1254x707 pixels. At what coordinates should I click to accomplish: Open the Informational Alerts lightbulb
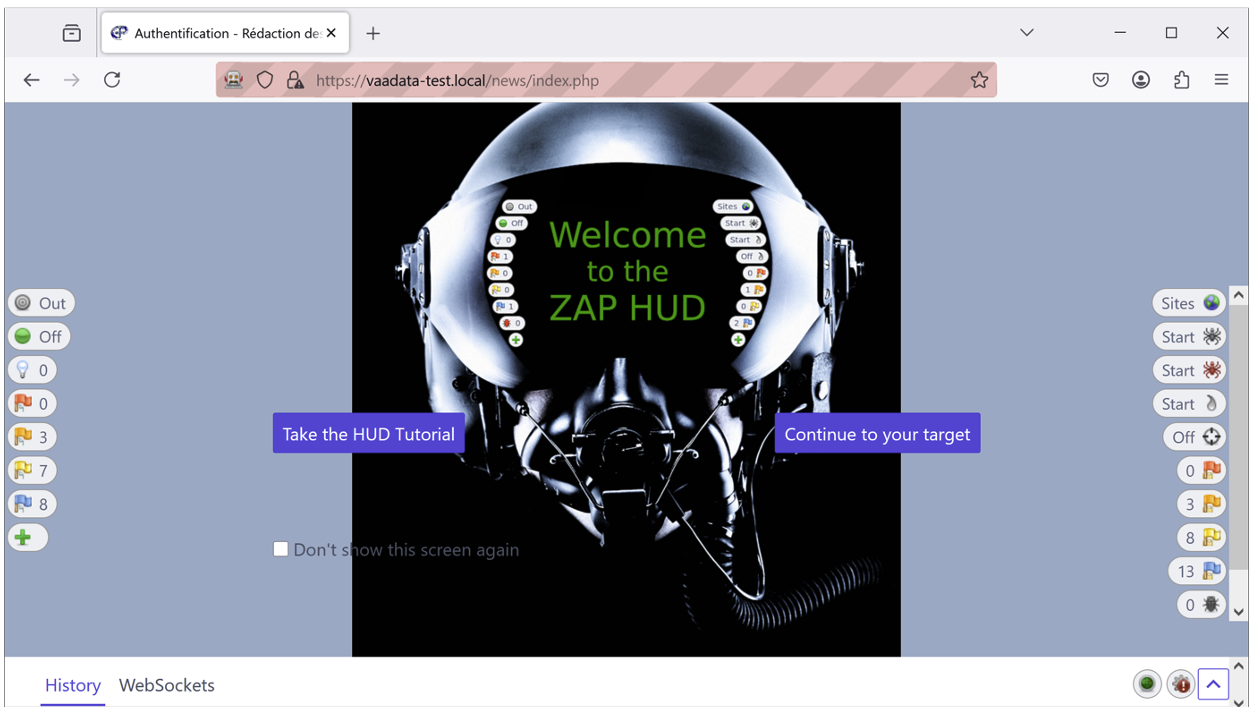32,369
